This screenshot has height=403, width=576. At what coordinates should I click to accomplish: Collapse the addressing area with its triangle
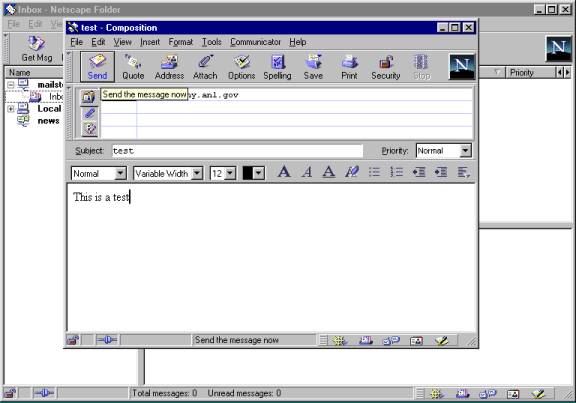[69, 89]
